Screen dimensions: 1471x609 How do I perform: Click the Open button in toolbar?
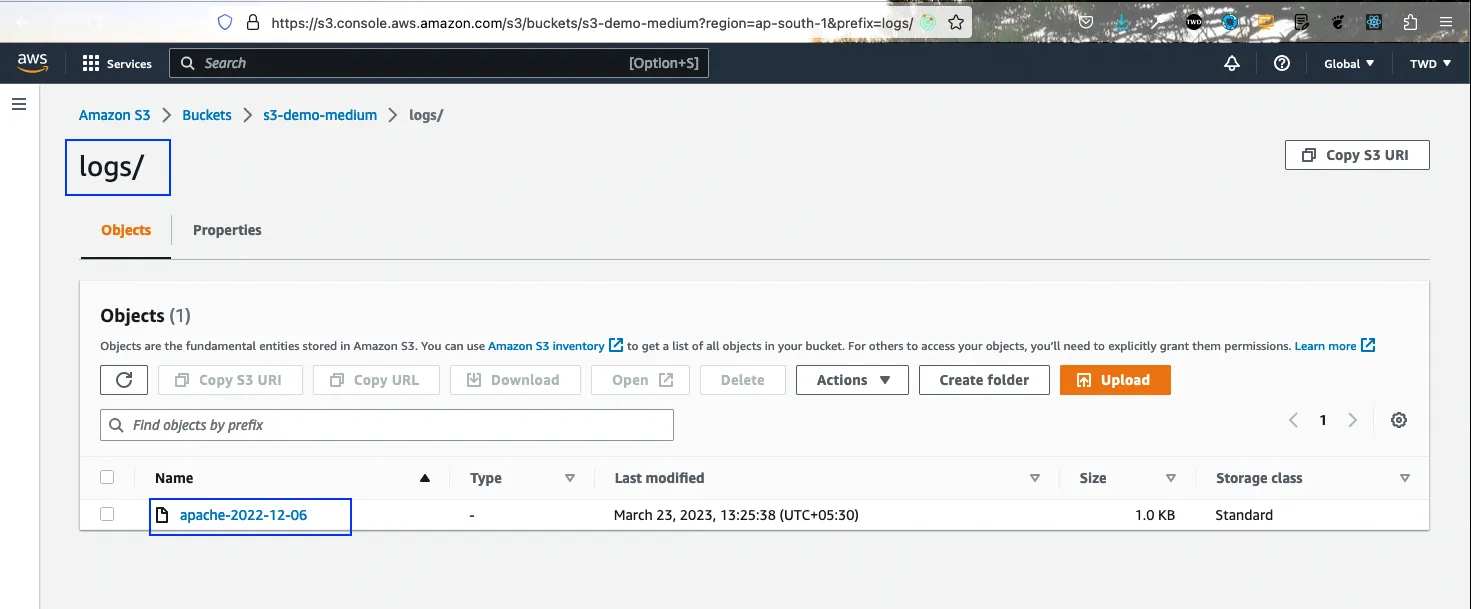tap(639, 380)
